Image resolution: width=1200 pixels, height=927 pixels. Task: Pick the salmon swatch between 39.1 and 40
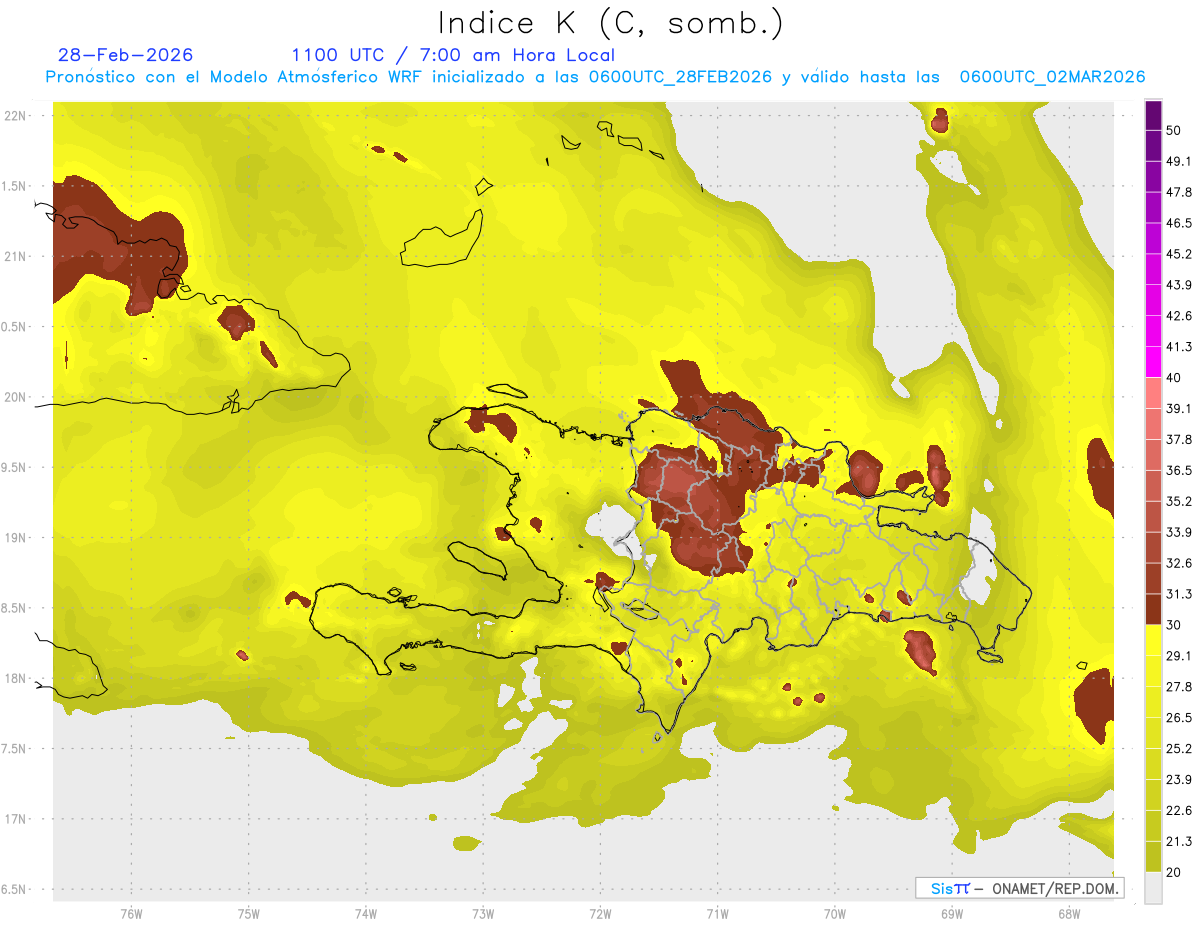tap(1153, 393)
